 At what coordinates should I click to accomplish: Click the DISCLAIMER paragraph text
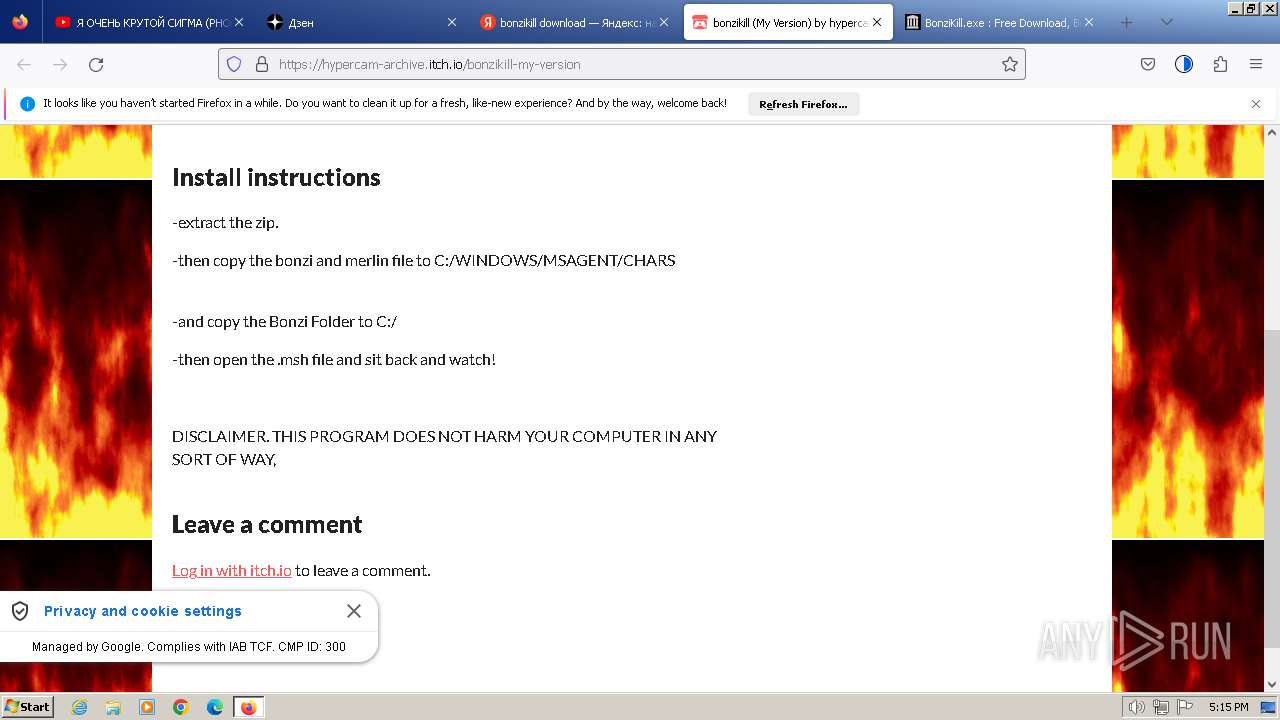pyautogui.click(x=444, y=448)
